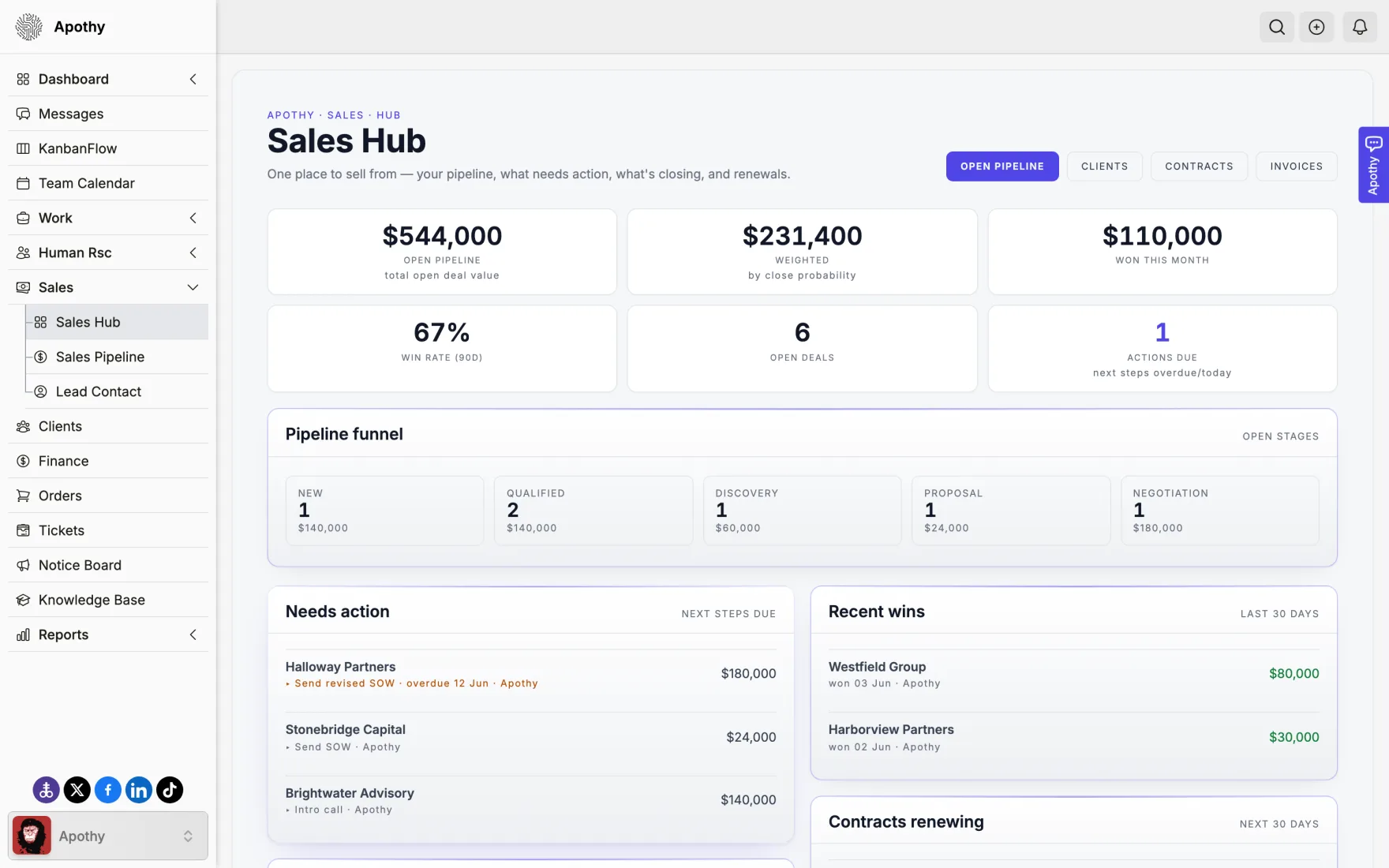Click the Team Calendar icon
The width and height of the screenshot is (1389, 868).
[x=23, y=183]
